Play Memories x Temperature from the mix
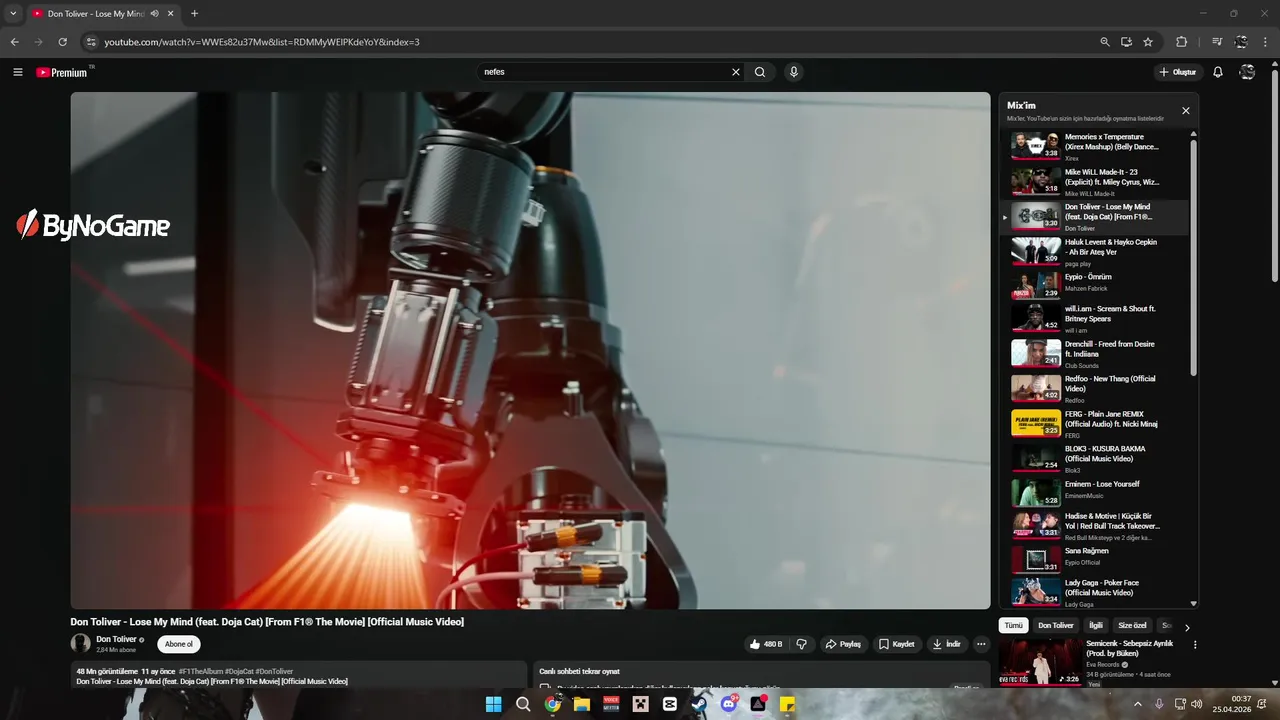The width and height of the screenshot is (1280, 720). 1094,146
